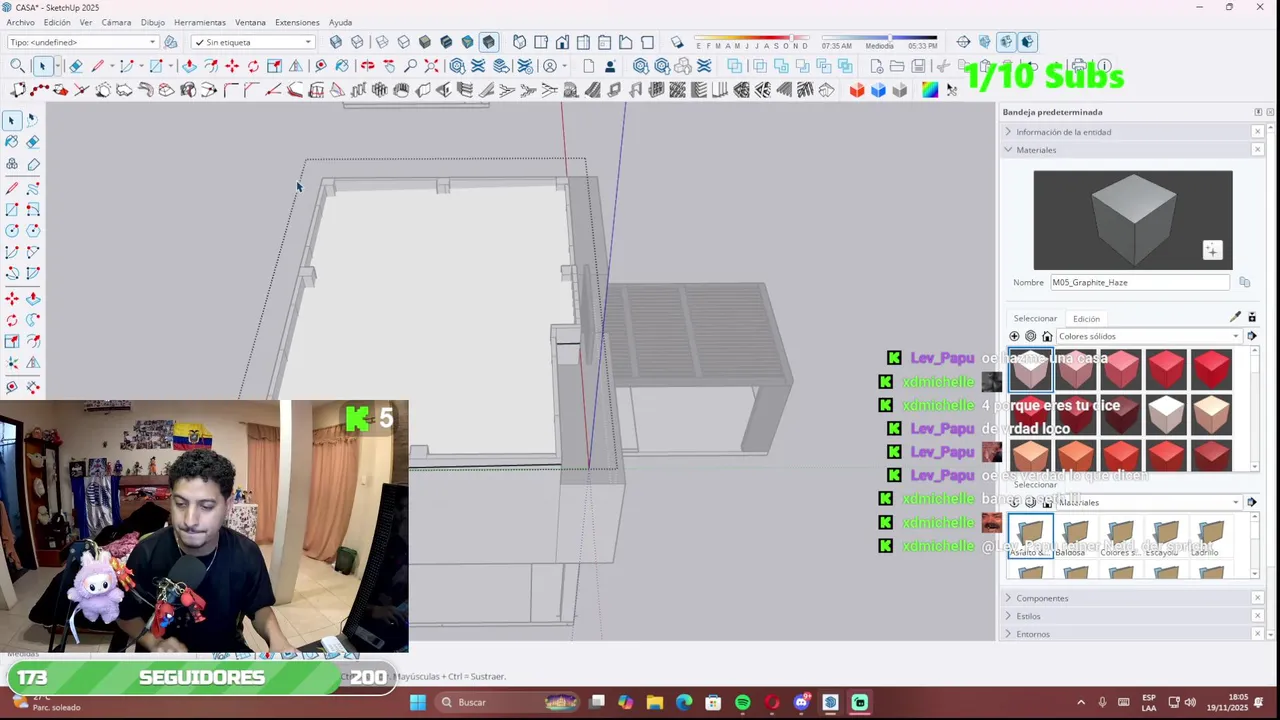The width and height of the screenshot is (1280, 720).
Task: Click the Zoom Extents icon in top toolbar
Action: tap(431, 66)
